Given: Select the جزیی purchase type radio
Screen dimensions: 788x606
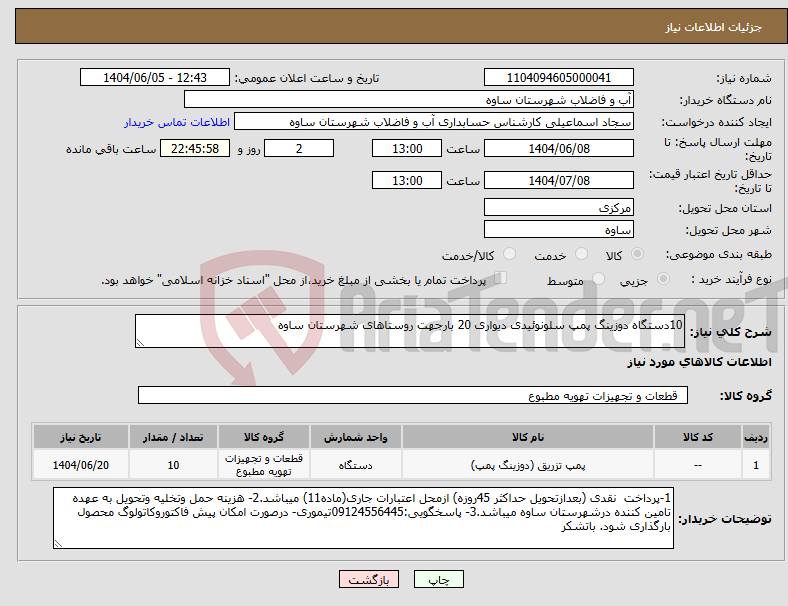Looking at the screenshot, I should click(663, 278).
